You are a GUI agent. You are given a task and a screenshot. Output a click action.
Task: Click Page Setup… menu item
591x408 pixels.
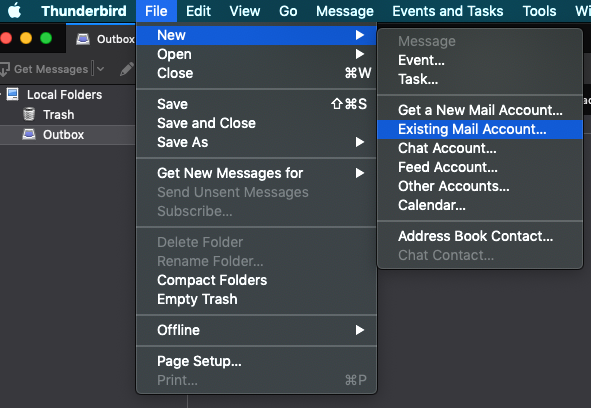(256, 361)
